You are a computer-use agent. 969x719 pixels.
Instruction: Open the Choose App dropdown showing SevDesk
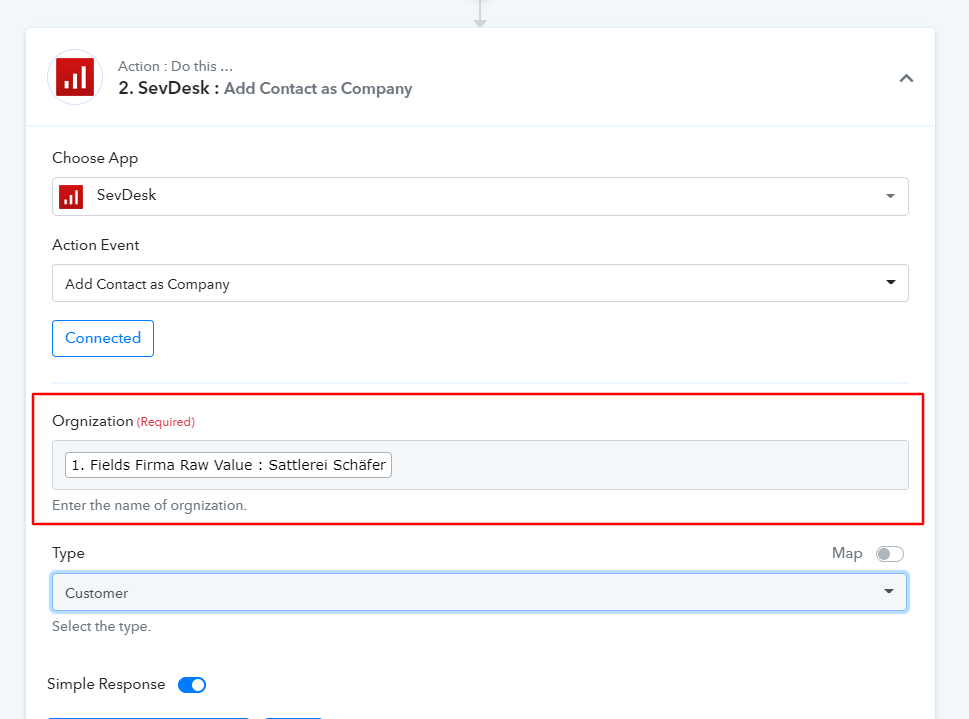click(480, 196)
